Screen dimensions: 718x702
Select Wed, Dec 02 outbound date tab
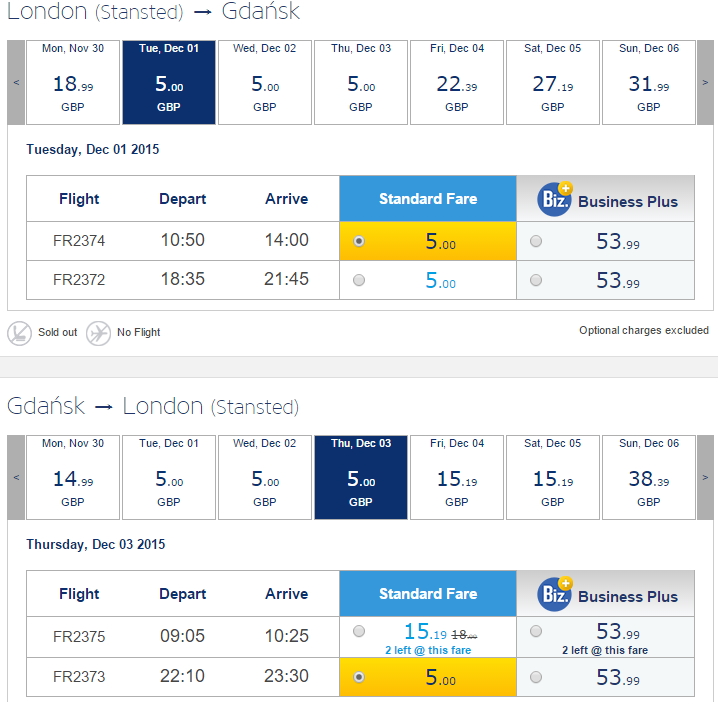pyautogui.click(x=265, y=82)
